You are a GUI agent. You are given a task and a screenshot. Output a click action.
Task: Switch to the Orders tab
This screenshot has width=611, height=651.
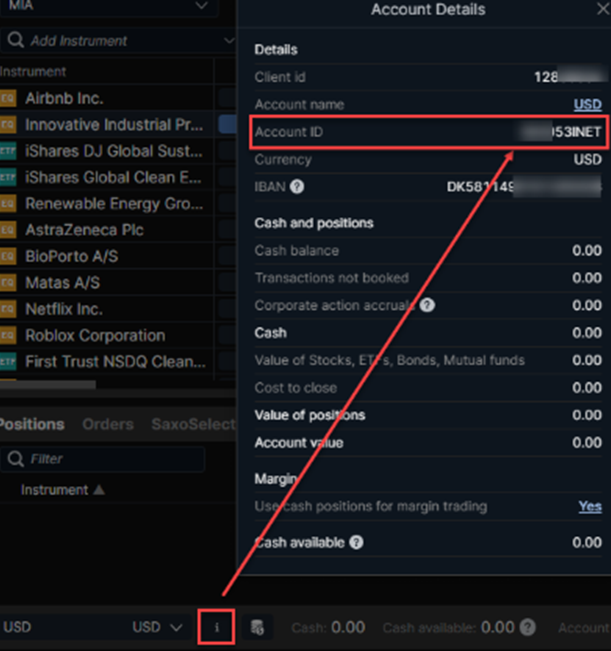(x=108, y=424)
